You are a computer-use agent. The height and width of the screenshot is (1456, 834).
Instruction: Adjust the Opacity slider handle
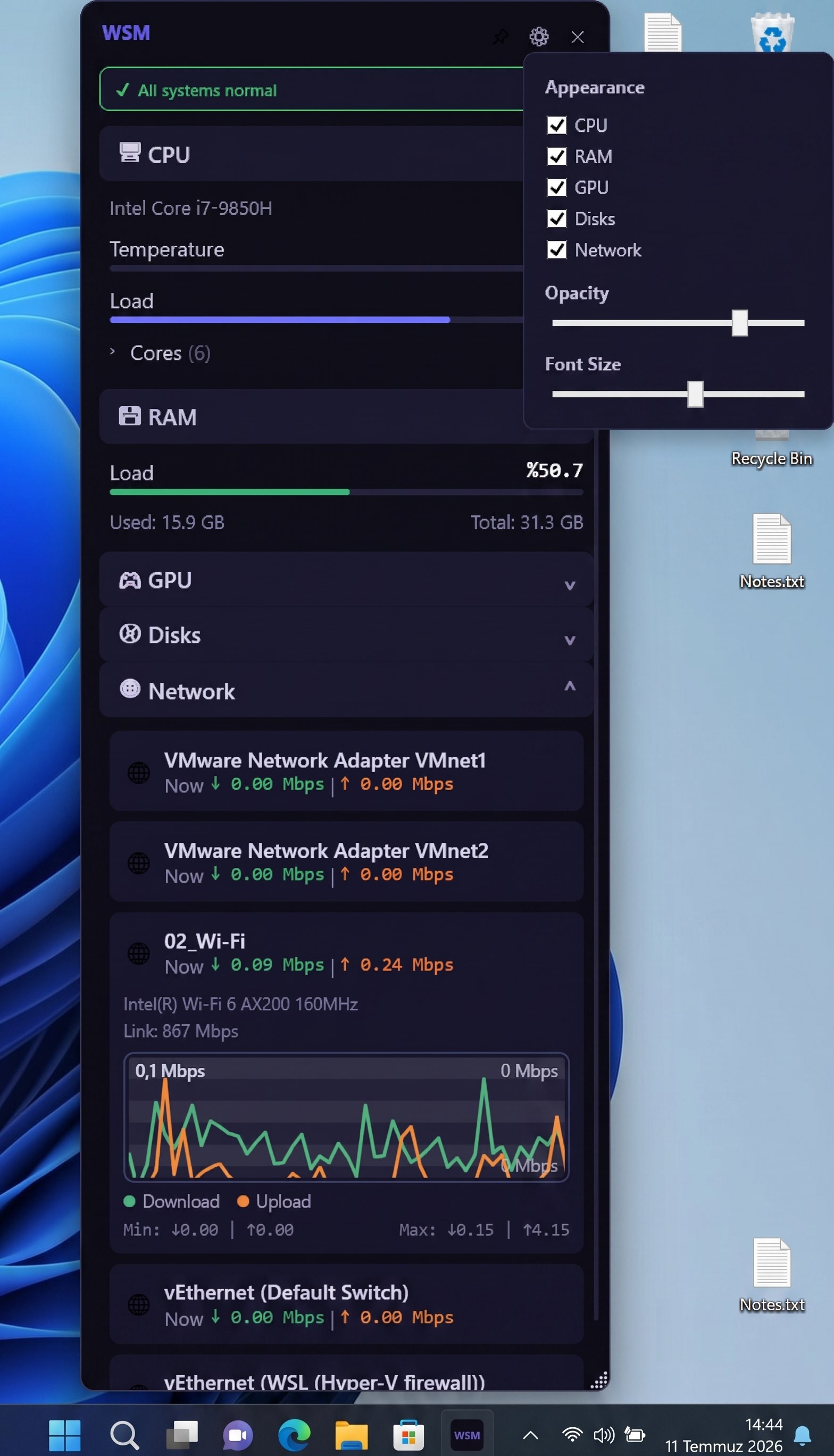(x=739, y=323)
